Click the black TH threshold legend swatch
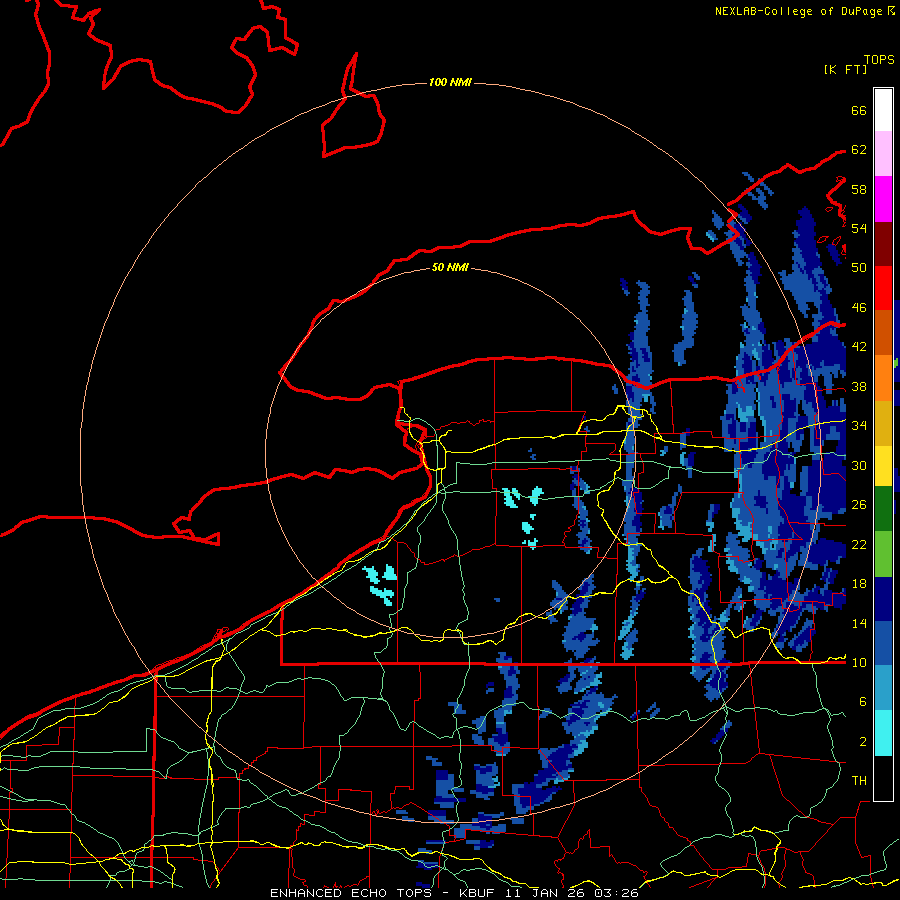The height and width of the screenshot is (900, 900). point(883,777)
